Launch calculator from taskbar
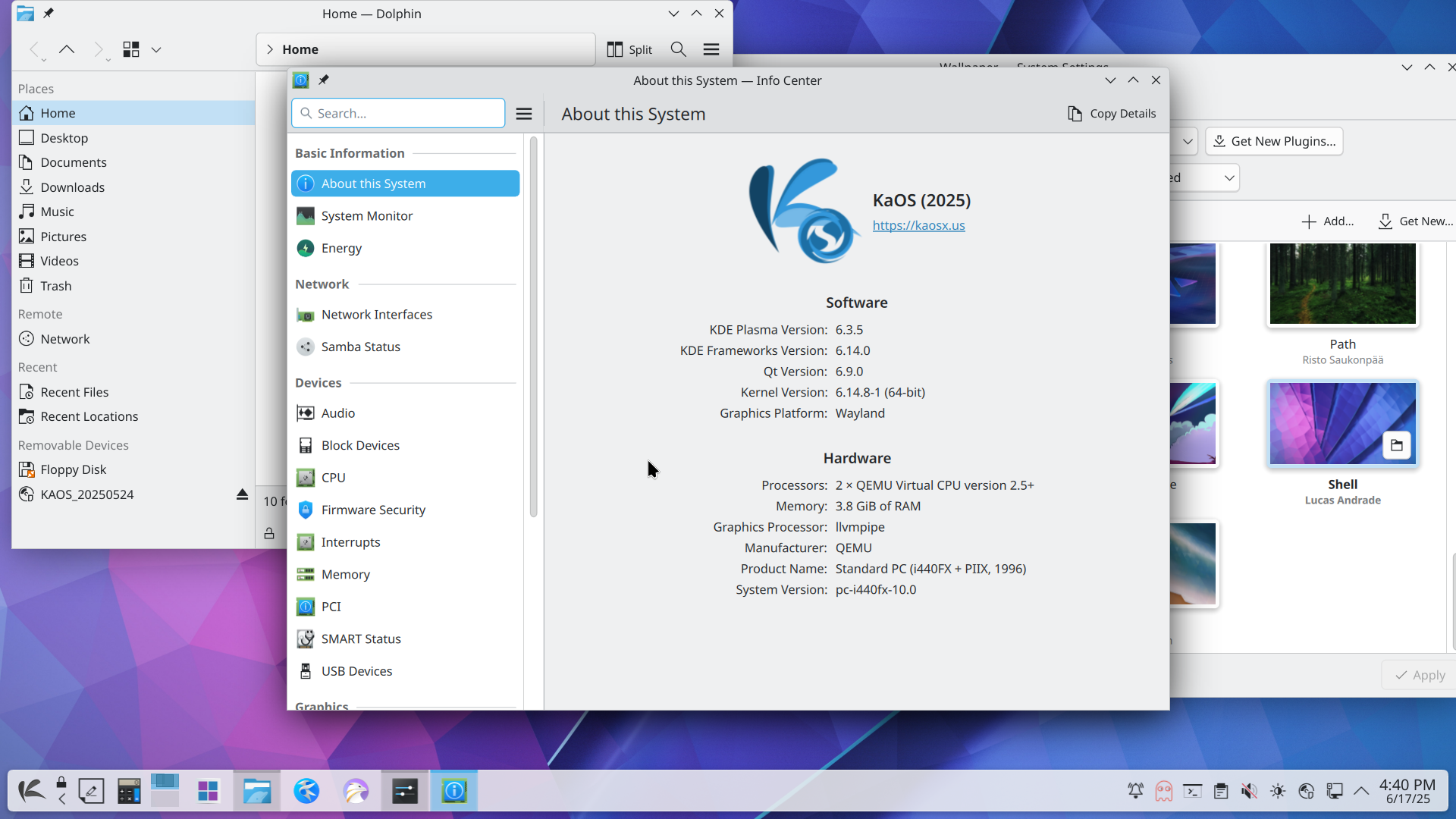Image resolution: width=1456 pixels, height=819 pixels. [129, 791]
